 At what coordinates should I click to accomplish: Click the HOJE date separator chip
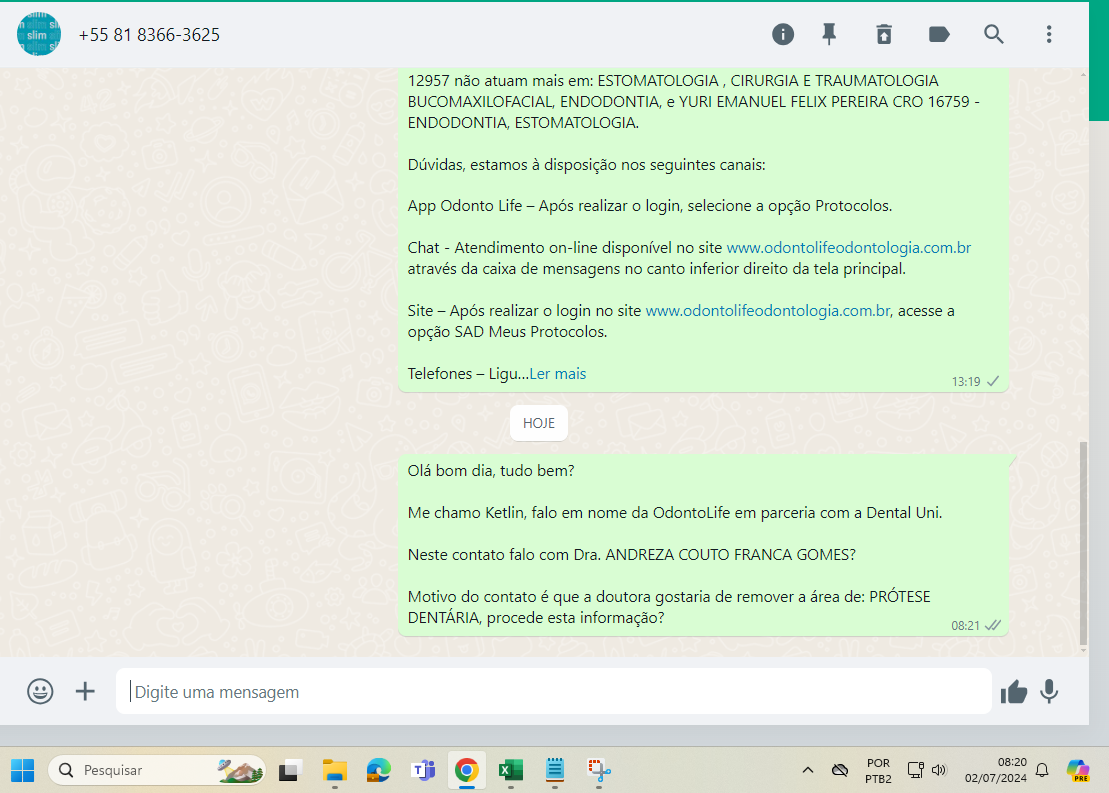pyautogui.click(x=538, y=423)
